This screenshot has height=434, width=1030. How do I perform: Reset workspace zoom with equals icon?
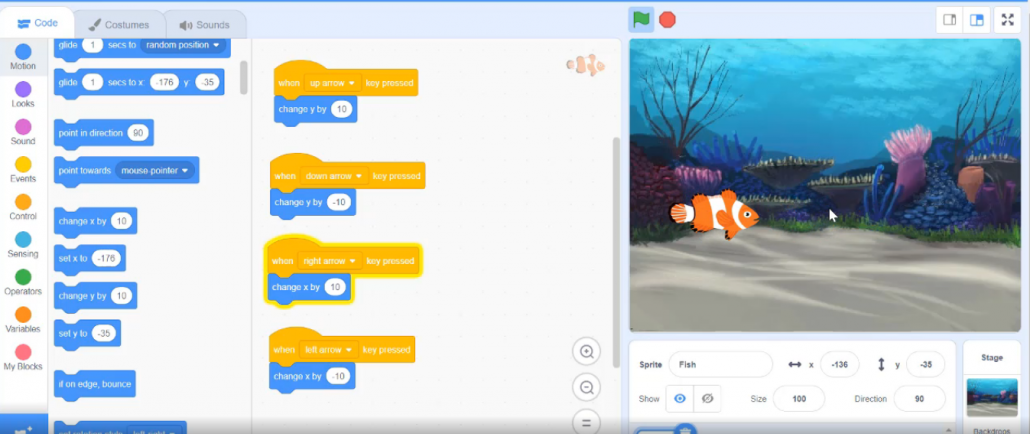(x=587, y=421)
